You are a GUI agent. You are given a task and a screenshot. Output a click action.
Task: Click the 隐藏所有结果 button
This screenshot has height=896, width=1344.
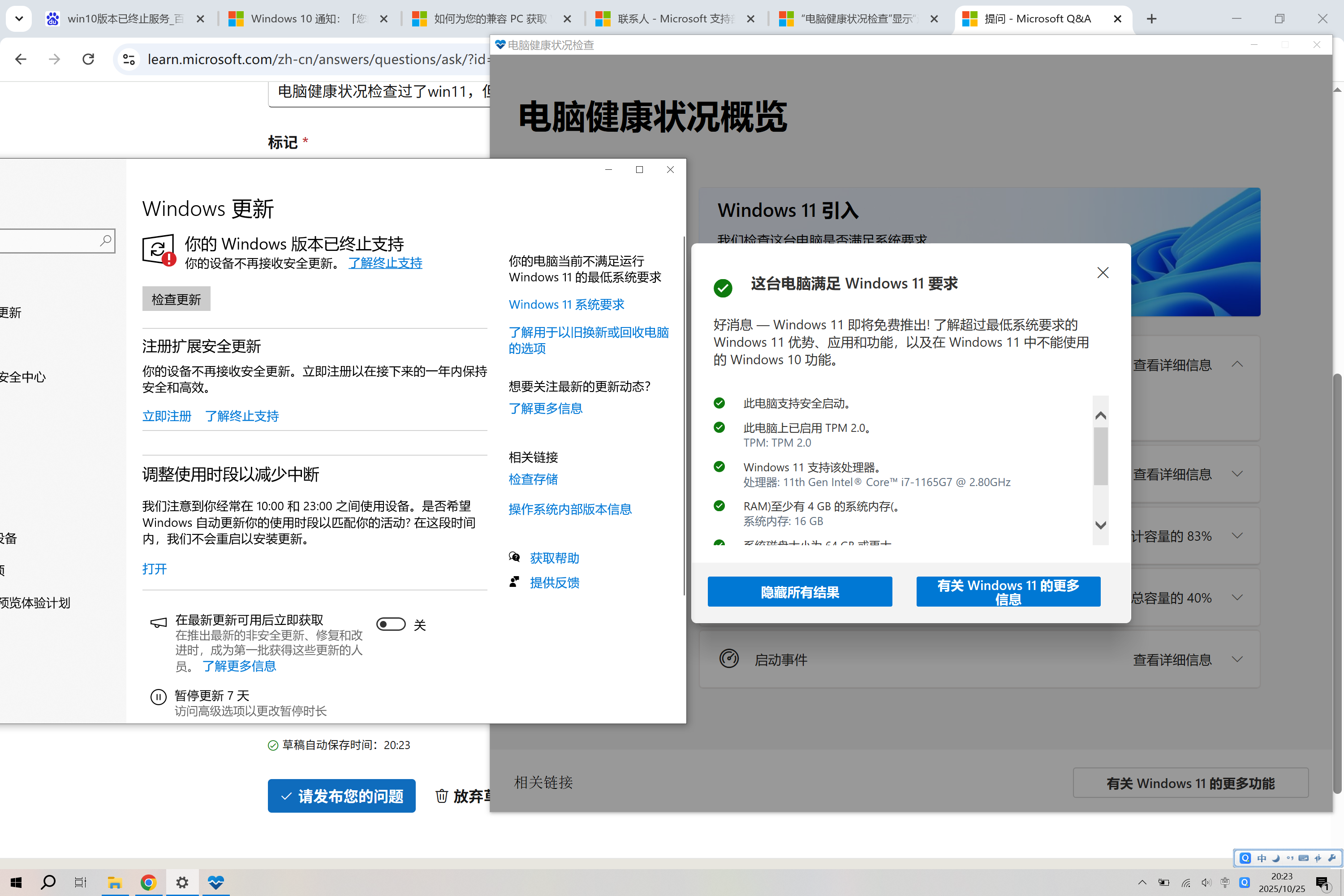point(799,591)
